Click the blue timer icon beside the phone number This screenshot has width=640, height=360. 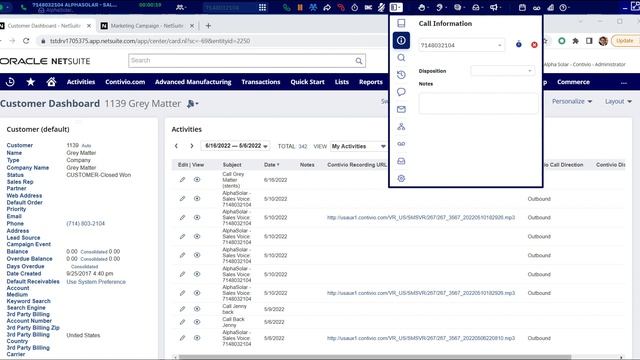pyautogui.click(x=518, y=44)
